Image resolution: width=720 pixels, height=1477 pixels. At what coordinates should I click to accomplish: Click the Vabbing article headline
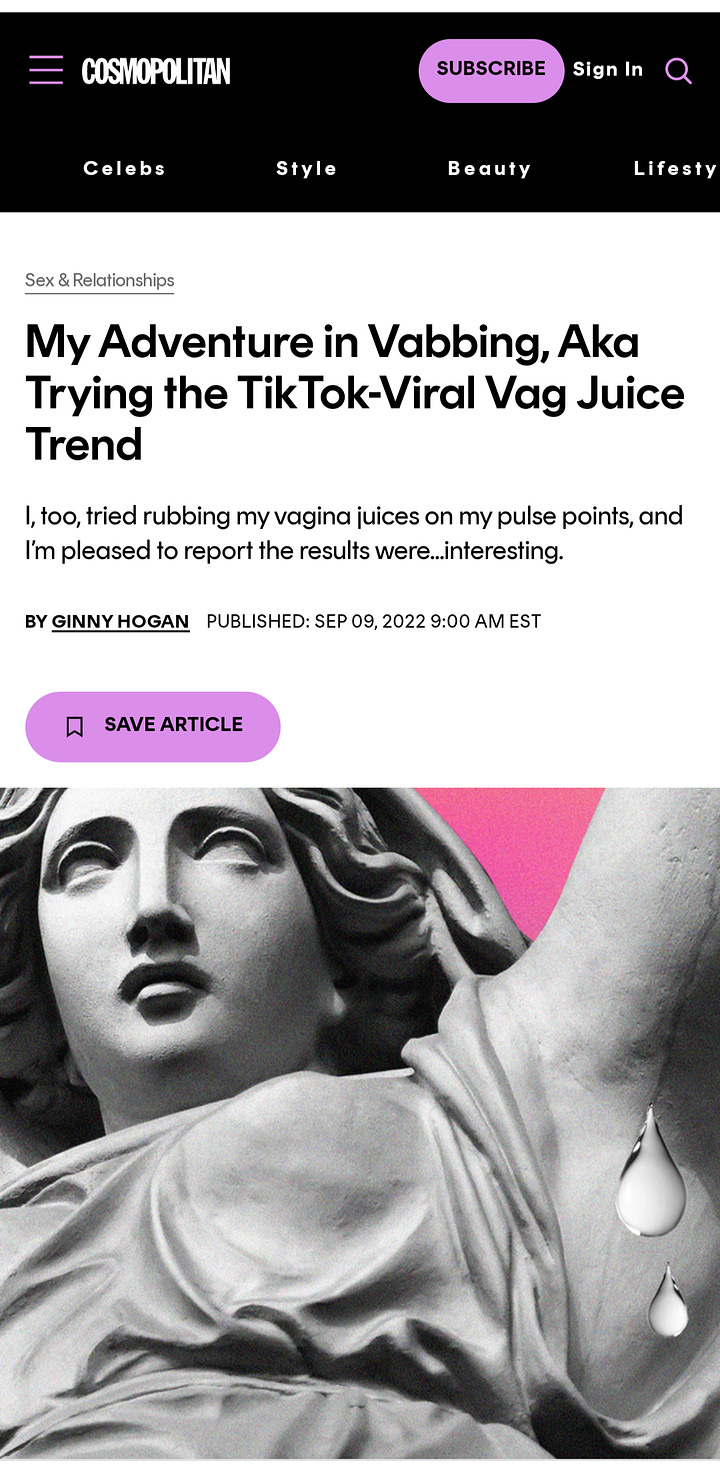tap(355, 393)
